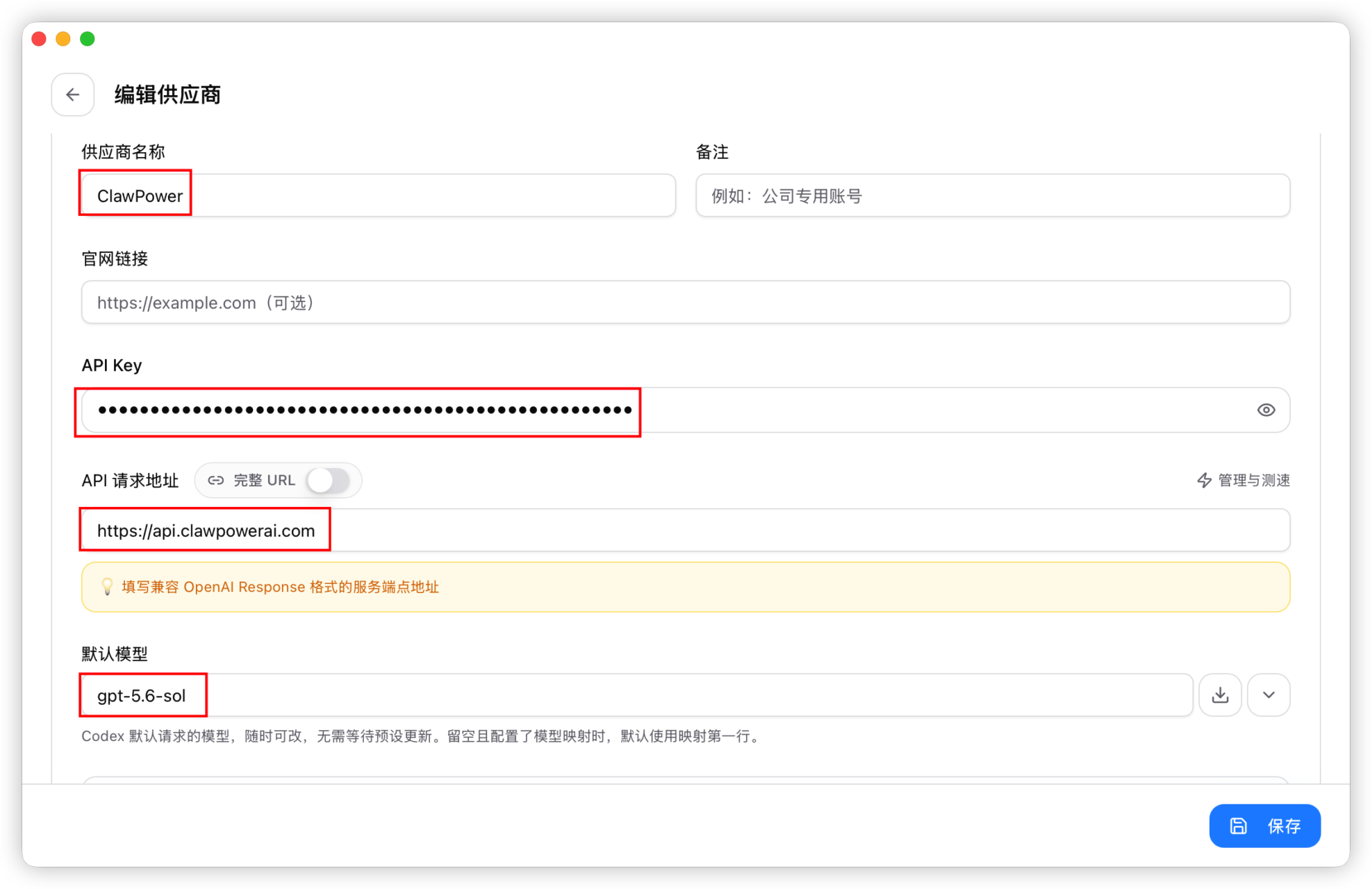Click the API 请求地址 label

[x=130, y=481]
